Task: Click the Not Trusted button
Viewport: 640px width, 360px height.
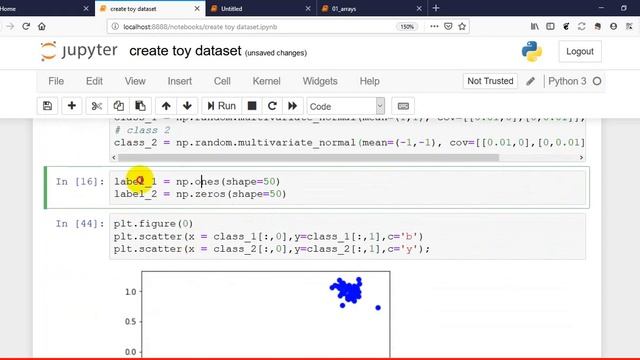Action: click(490, 81)
